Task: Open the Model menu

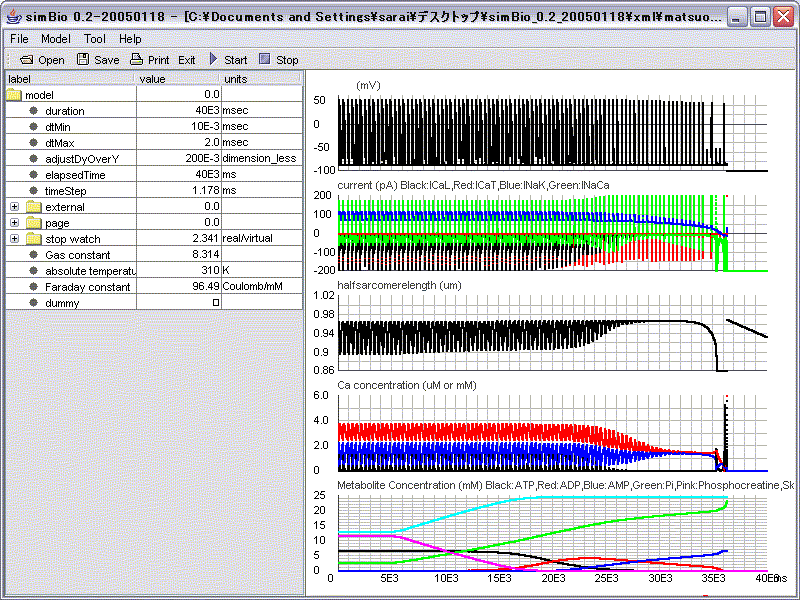Action: point(56,38)
